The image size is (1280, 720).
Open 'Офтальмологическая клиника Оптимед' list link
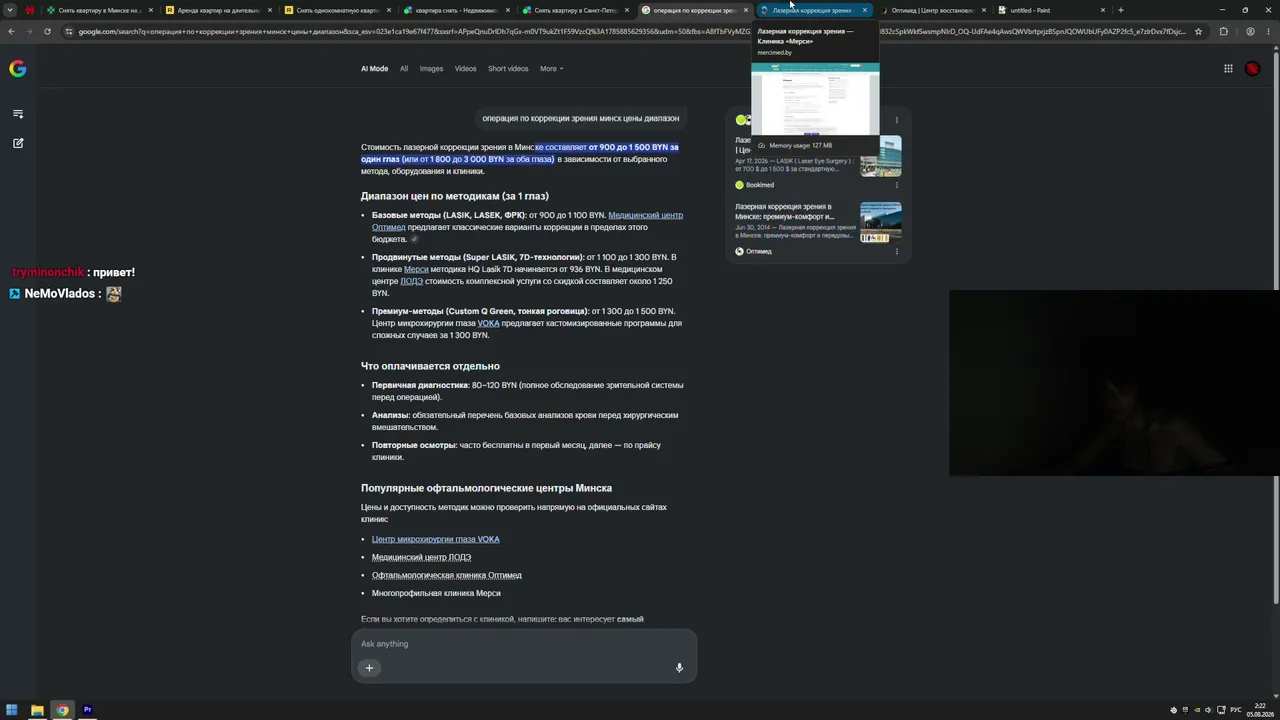pyautogui.click(x=446, y=575)
